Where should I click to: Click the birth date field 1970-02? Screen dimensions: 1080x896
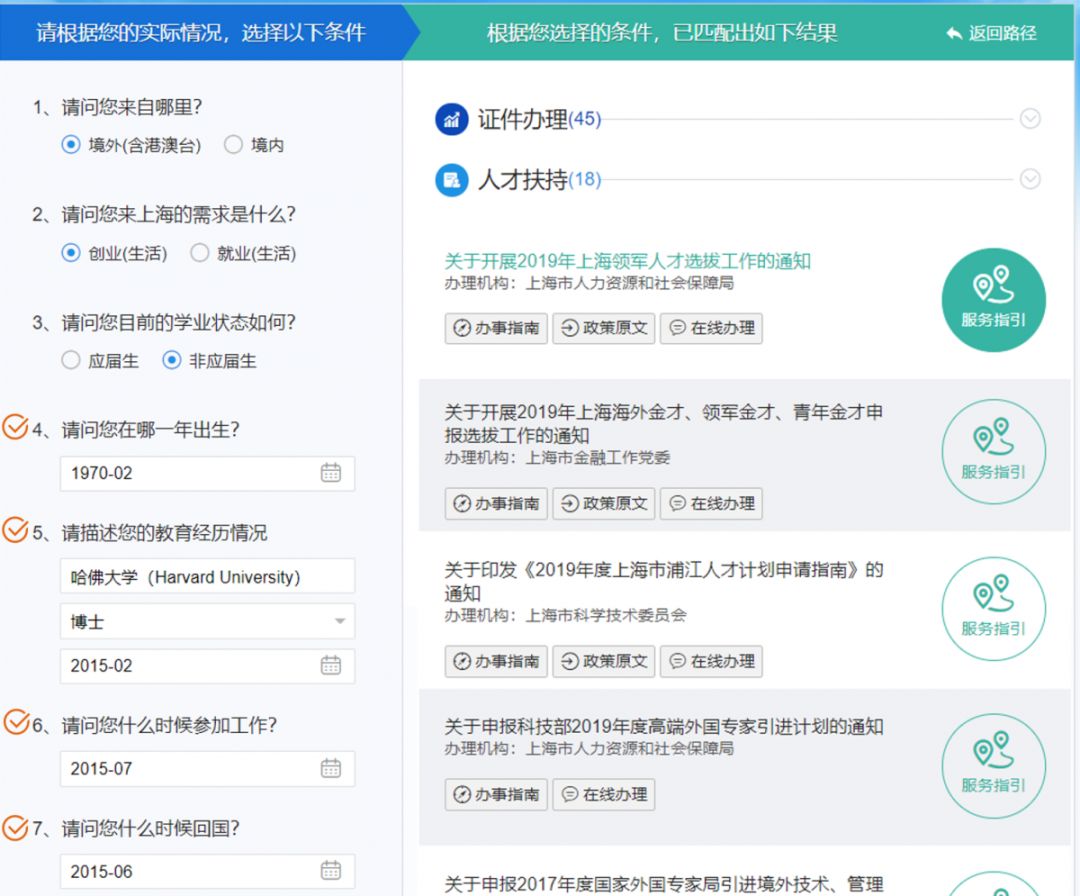[207, 473]
